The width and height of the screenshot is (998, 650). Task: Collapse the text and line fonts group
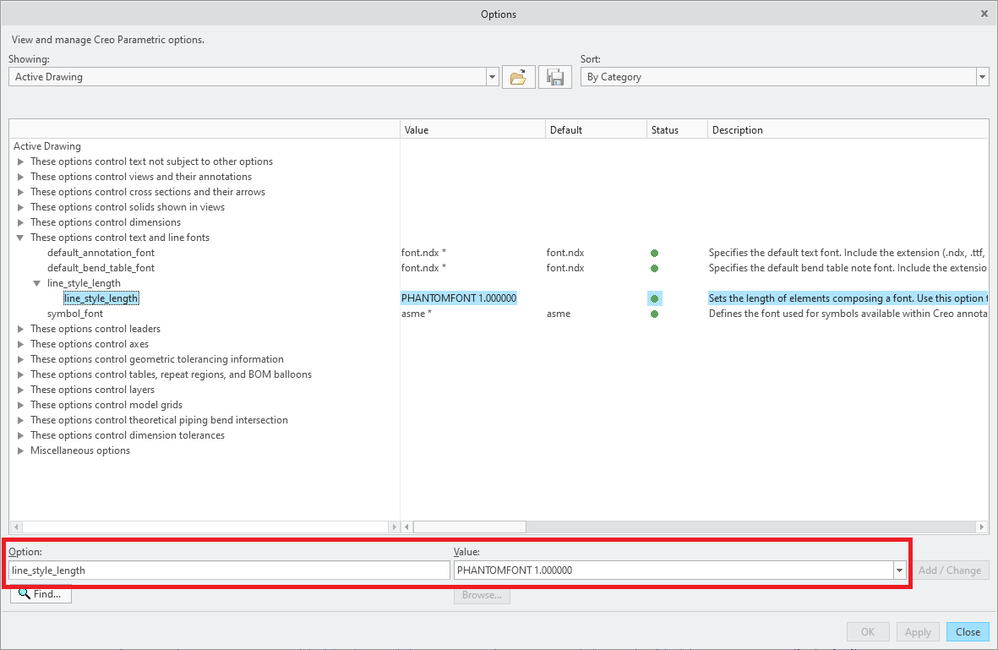20,237
